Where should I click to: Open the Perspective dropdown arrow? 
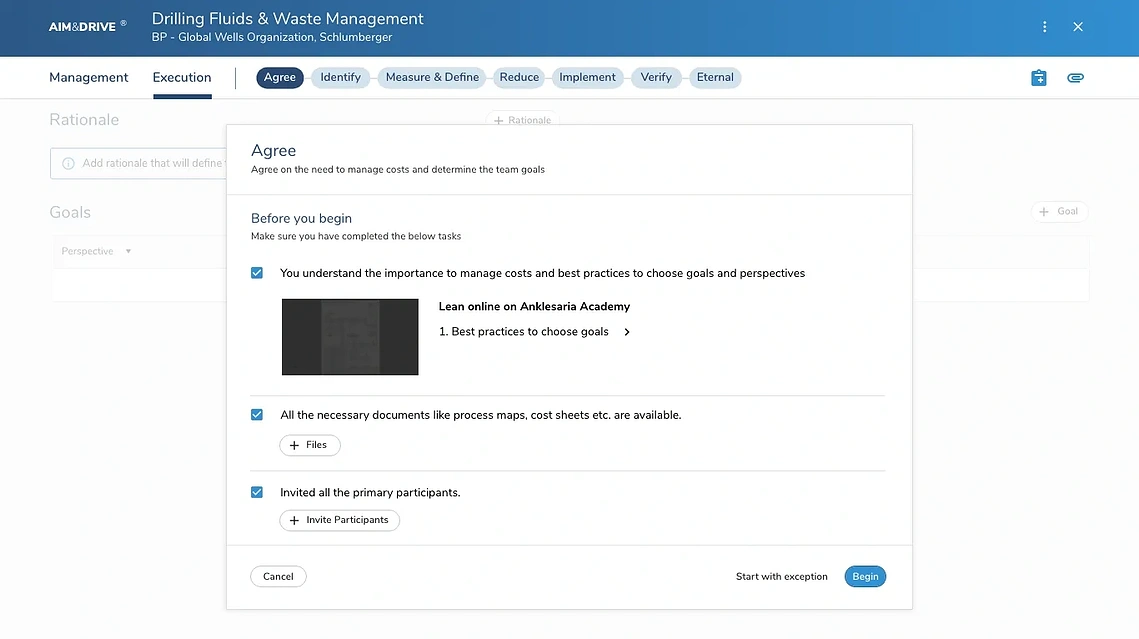click(129, 251)
